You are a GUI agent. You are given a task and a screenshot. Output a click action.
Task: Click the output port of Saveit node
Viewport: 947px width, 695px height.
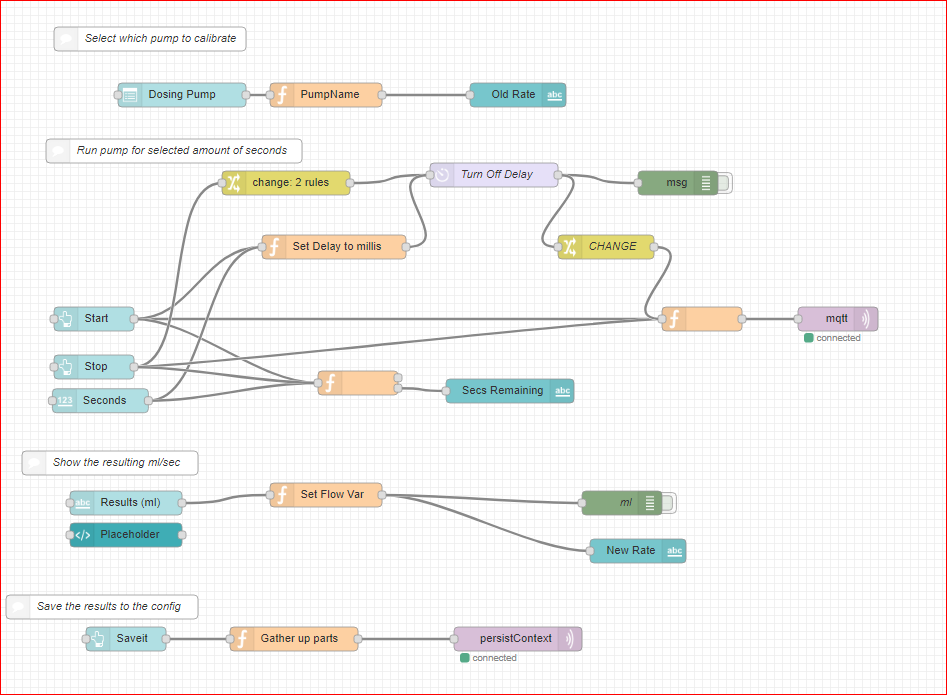click(165, 639)
